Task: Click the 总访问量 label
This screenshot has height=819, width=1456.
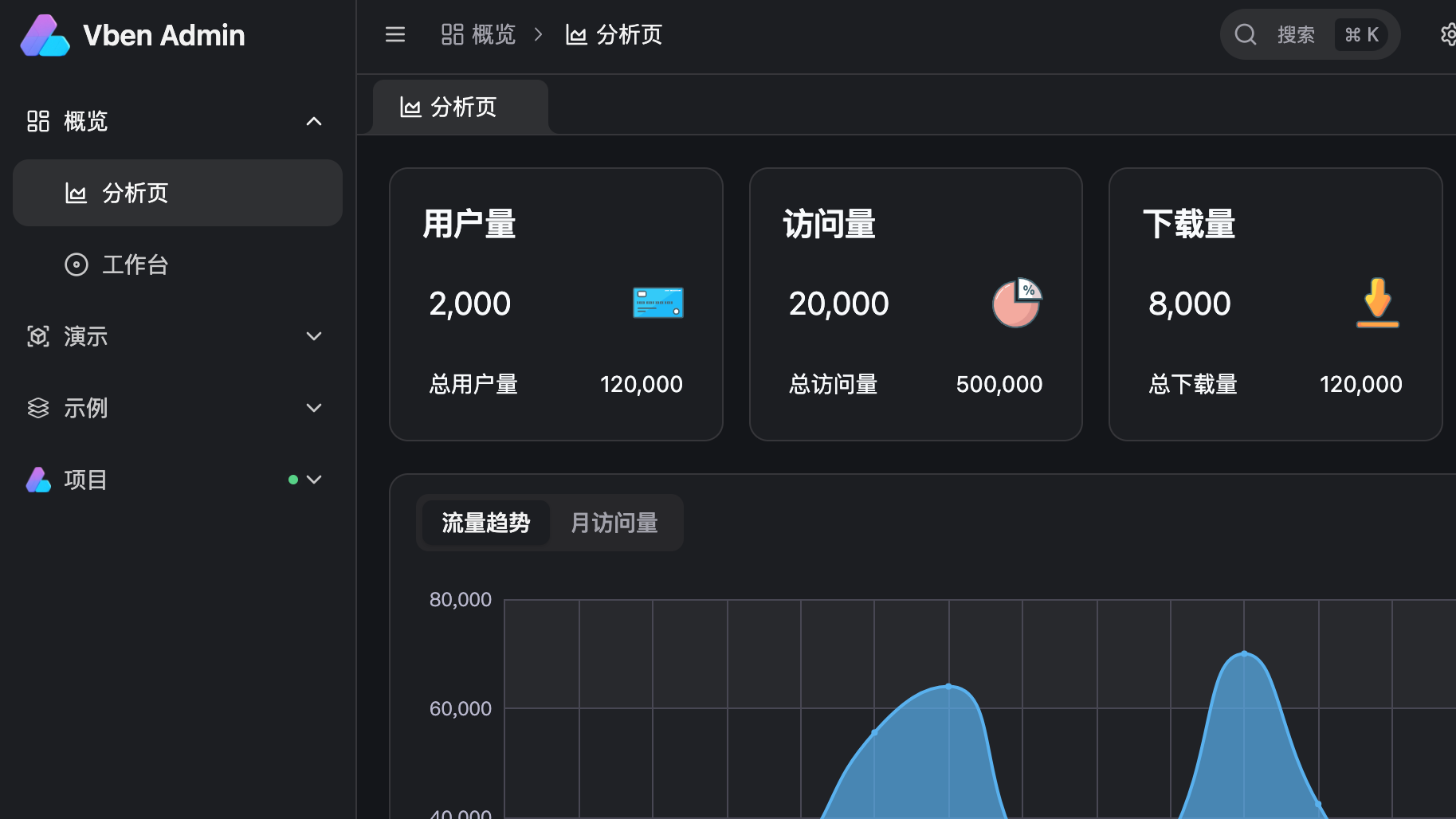Action: (x=834, y=384)
